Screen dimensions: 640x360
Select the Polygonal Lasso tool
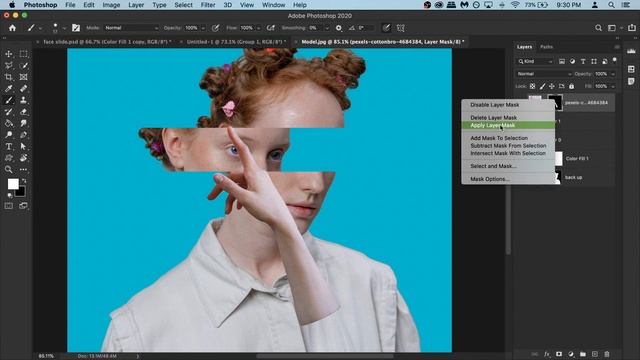9,65
